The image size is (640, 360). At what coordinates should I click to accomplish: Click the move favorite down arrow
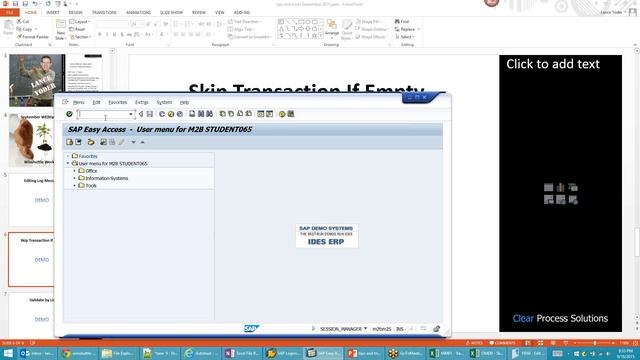click(x=133, y=142)
